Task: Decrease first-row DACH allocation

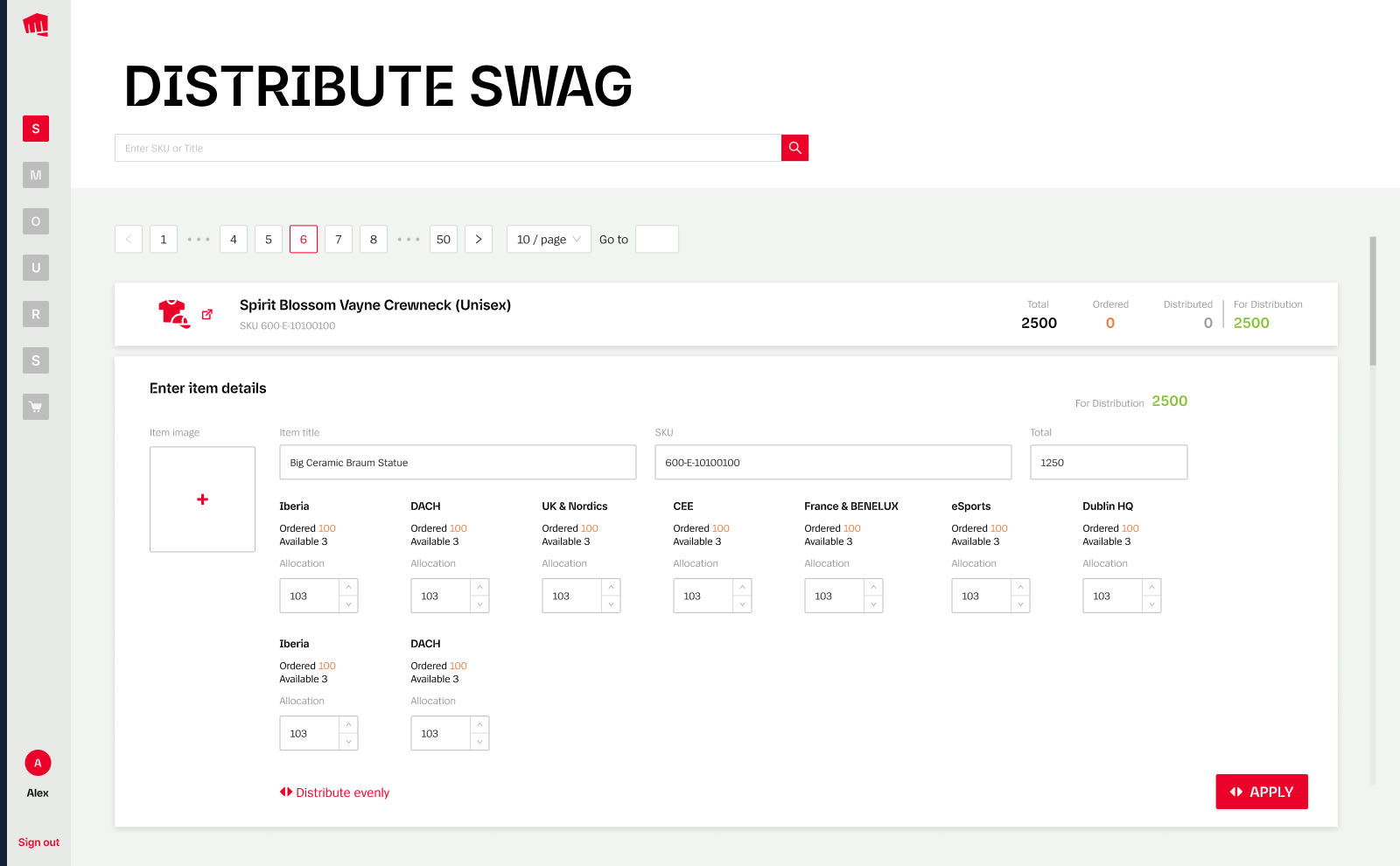Action: [479, 604]
